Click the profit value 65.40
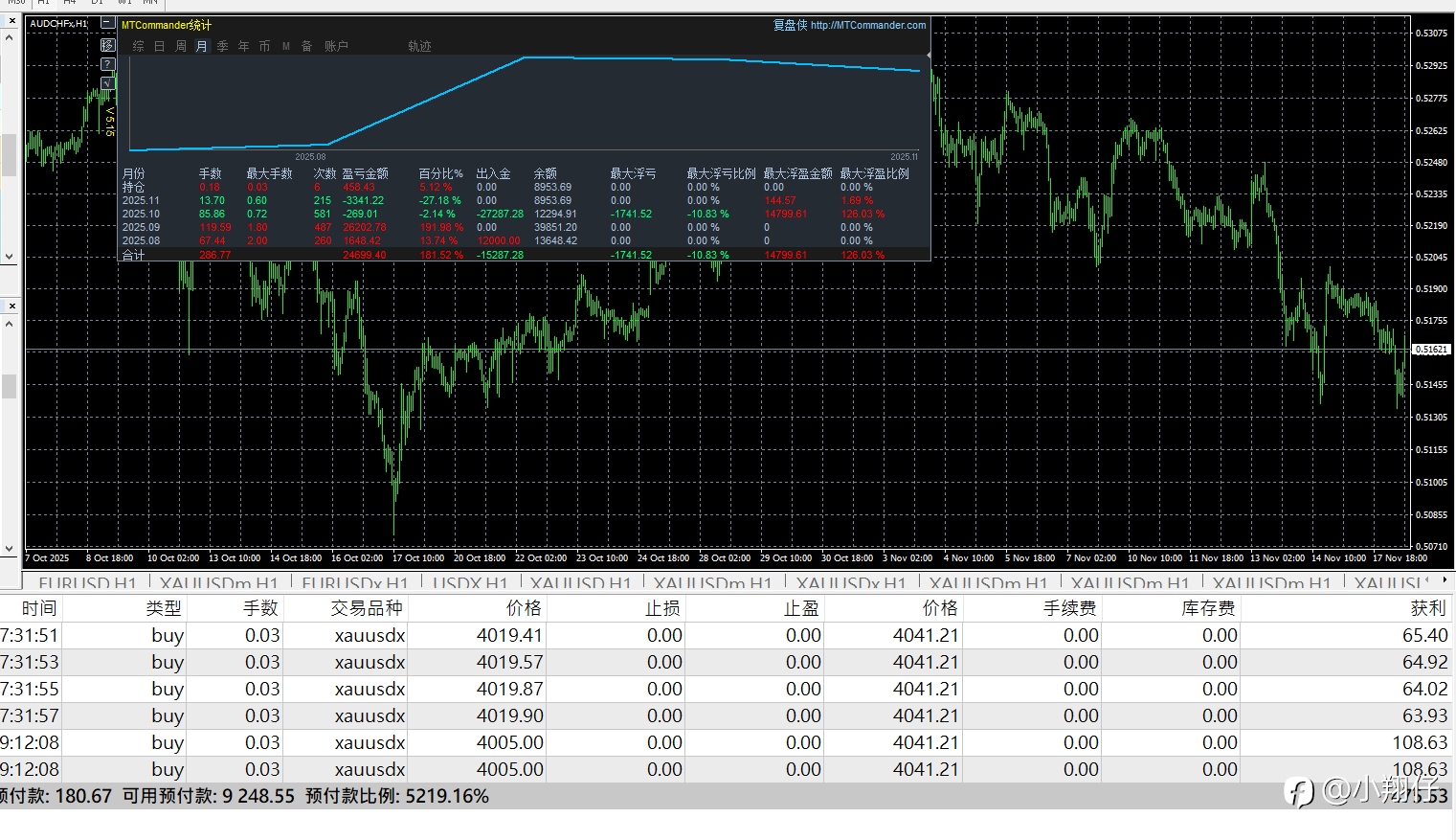The image size is (1456, 840). coord(1425,635)
